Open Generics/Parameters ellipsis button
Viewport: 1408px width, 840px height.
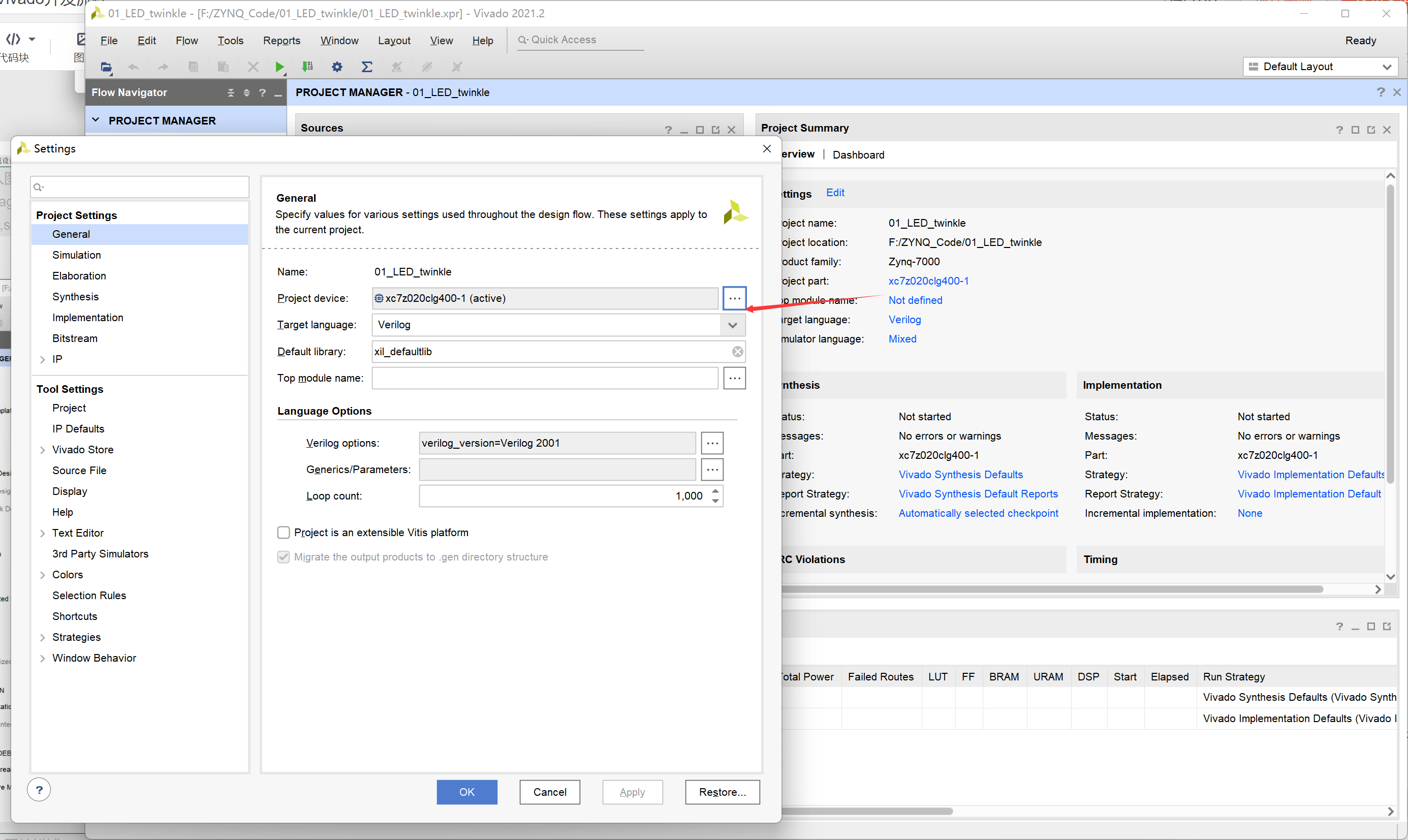(712, 469)
